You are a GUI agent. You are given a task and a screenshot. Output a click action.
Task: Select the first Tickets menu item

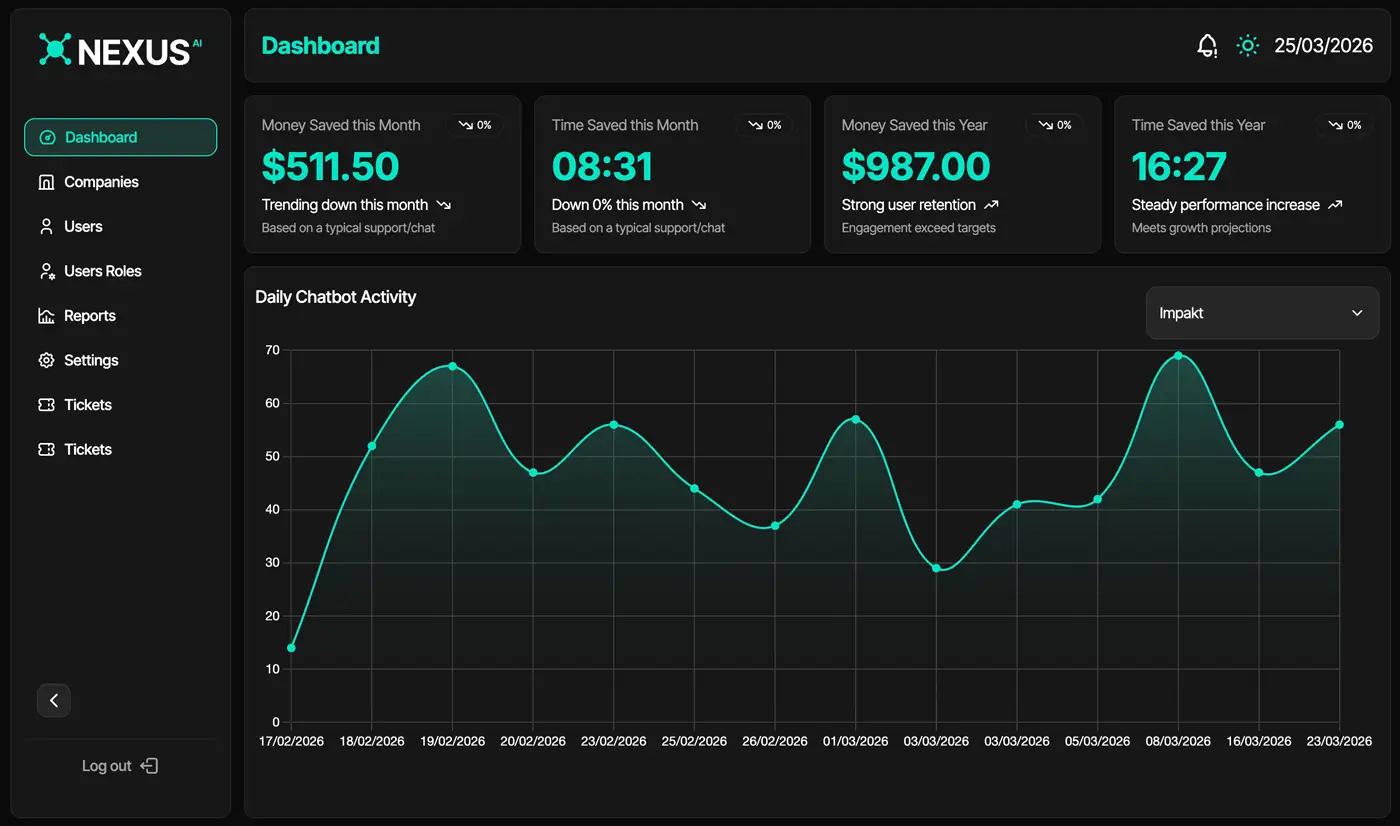coord(88,405)
